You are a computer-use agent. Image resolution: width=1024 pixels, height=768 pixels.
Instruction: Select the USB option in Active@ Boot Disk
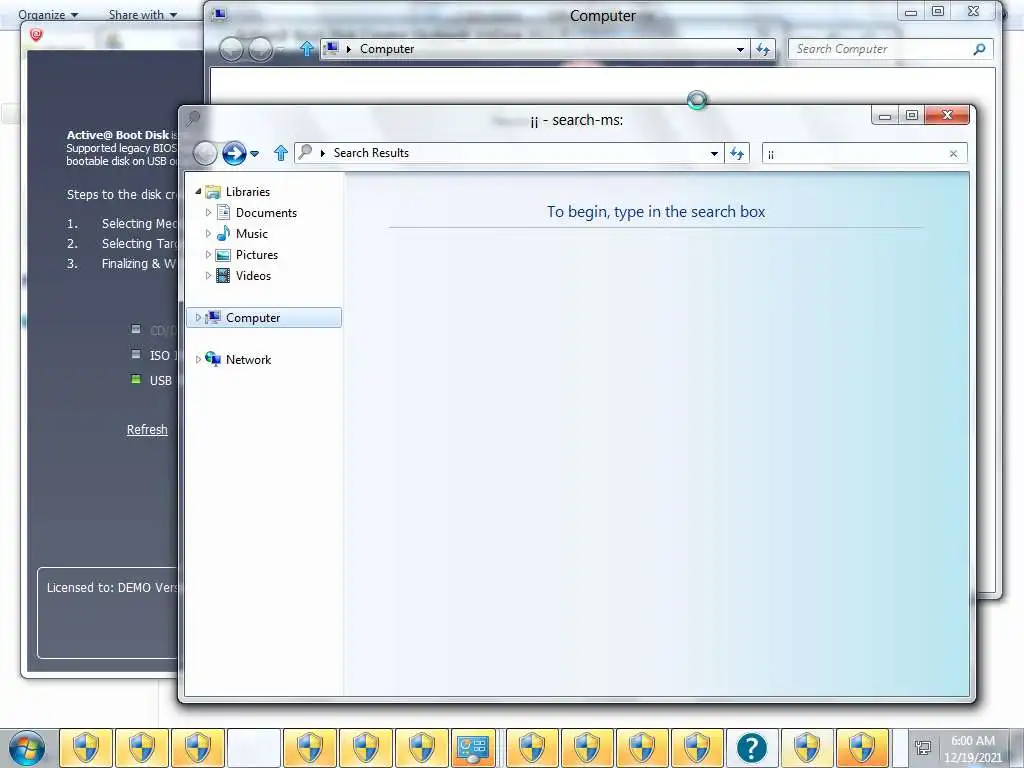pos(136,379)
